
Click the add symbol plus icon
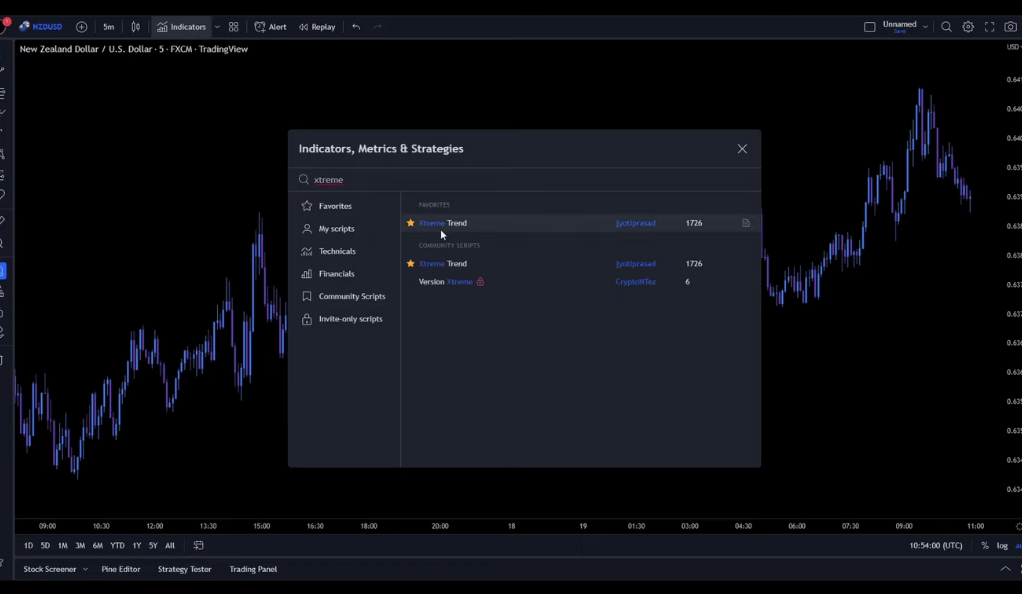click(82, 27)
